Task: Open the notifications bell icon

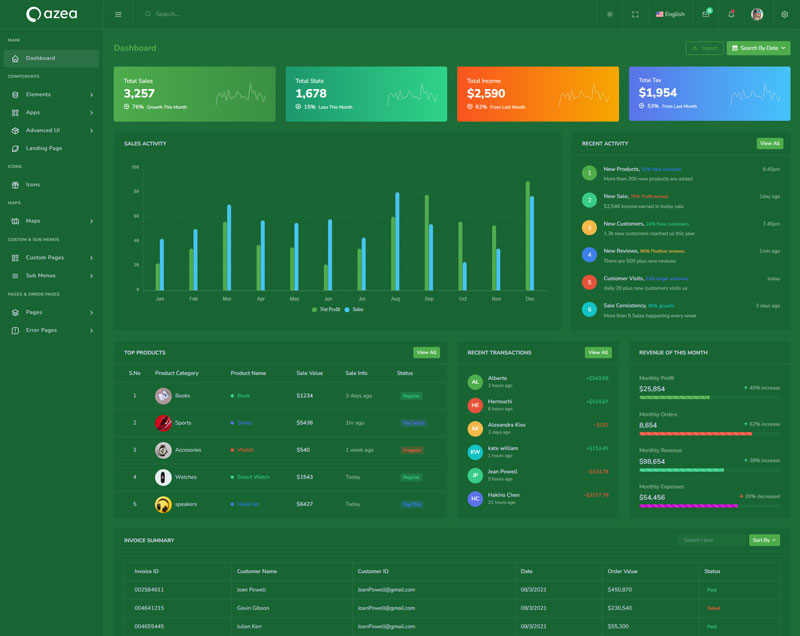Action: (x=731, y=14)
